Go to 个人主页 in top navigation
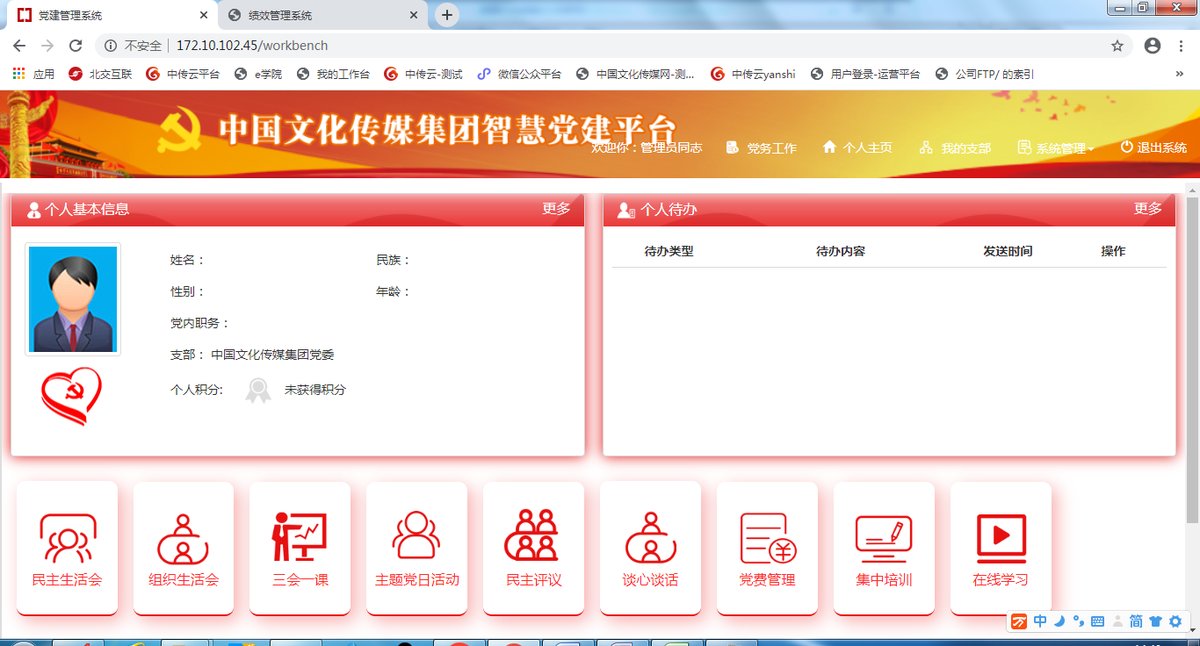Image resolution: width=1200 pixels, height=646 pixels. (857, 147)
